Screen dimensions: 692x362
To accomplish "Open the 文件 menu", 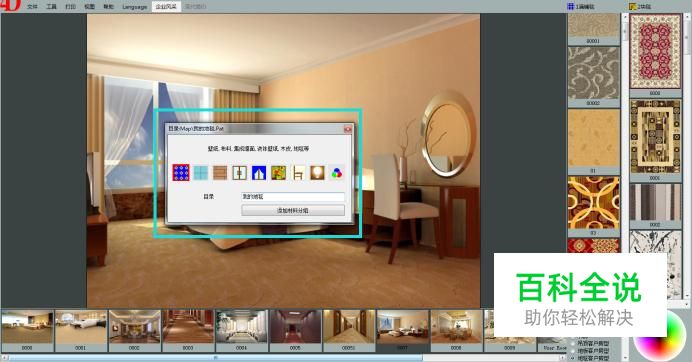I will tap(32, 7).
